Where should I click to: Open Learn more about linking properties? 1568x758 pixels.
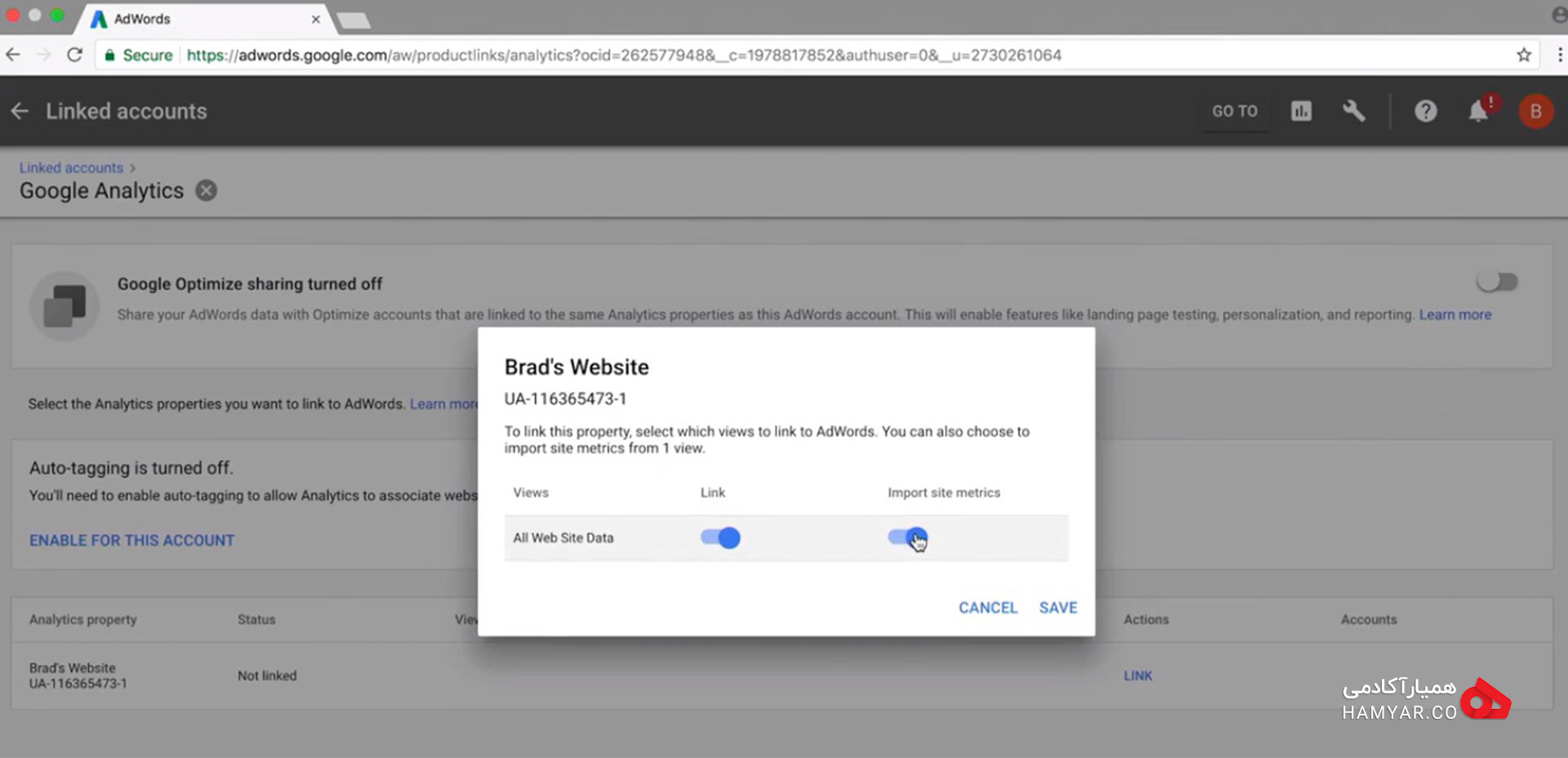pos(443,404)
